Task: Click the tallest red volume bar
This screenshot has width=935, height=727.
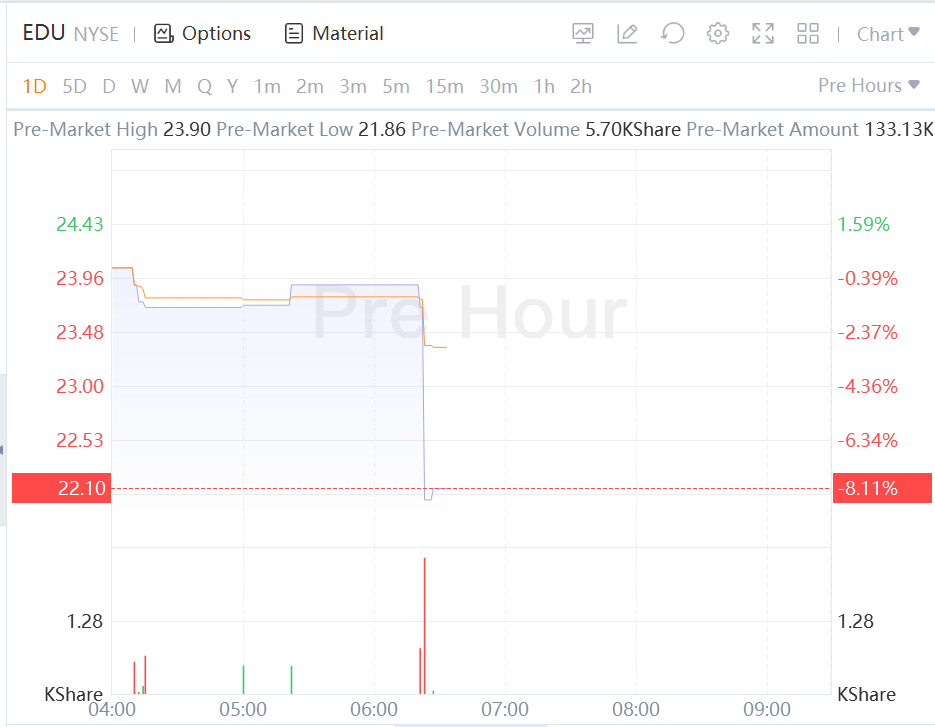Action: pos(425,626)
